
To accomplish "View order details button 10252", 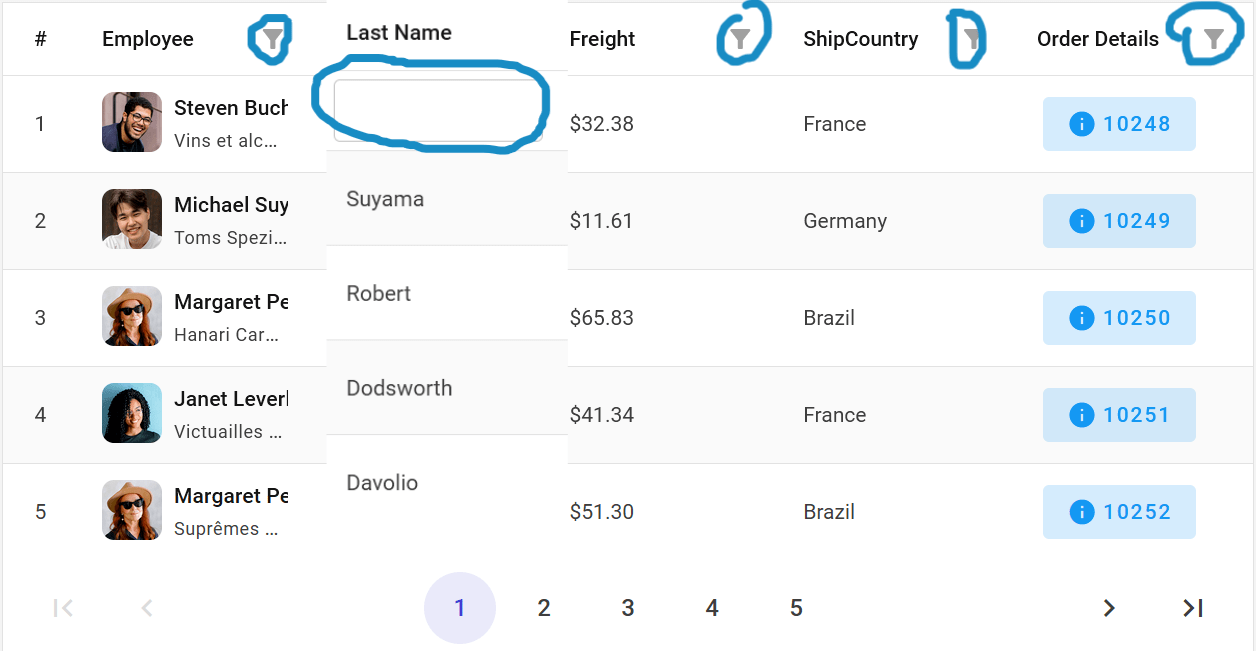I will click(1119, 512).
